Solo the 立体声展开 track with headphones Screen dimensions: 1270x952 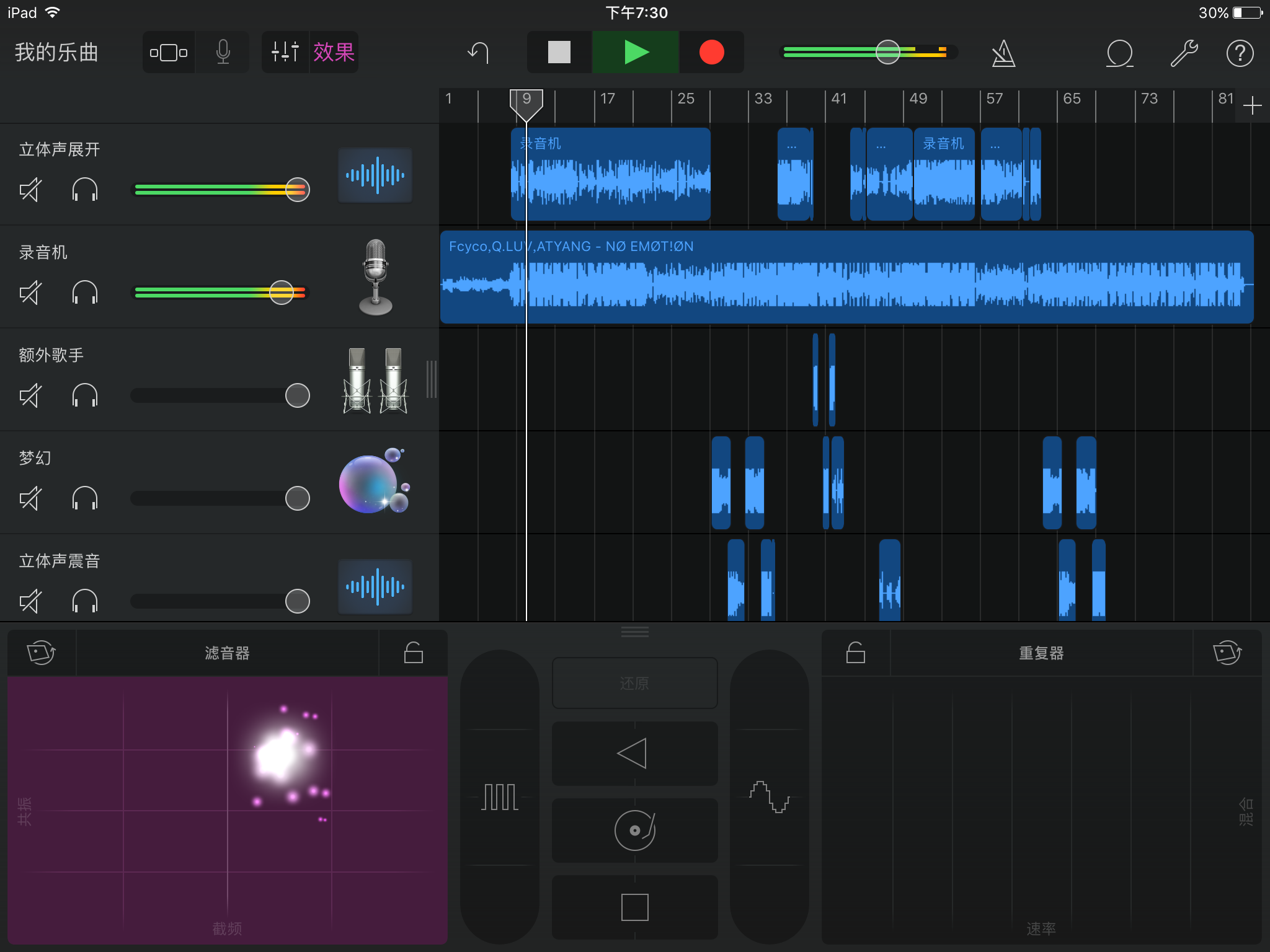pyautogui.click(x=85, y=190)
